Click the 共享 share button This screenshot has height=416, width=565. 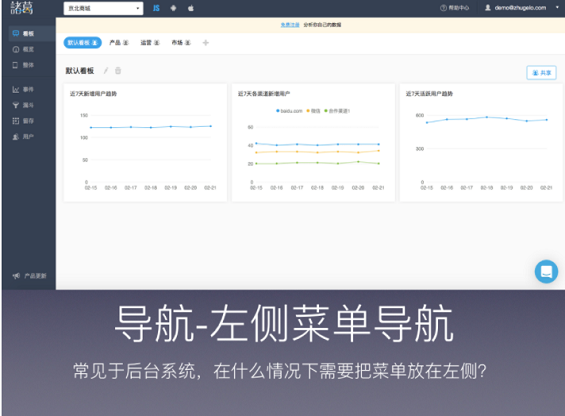tap(541, 72)
